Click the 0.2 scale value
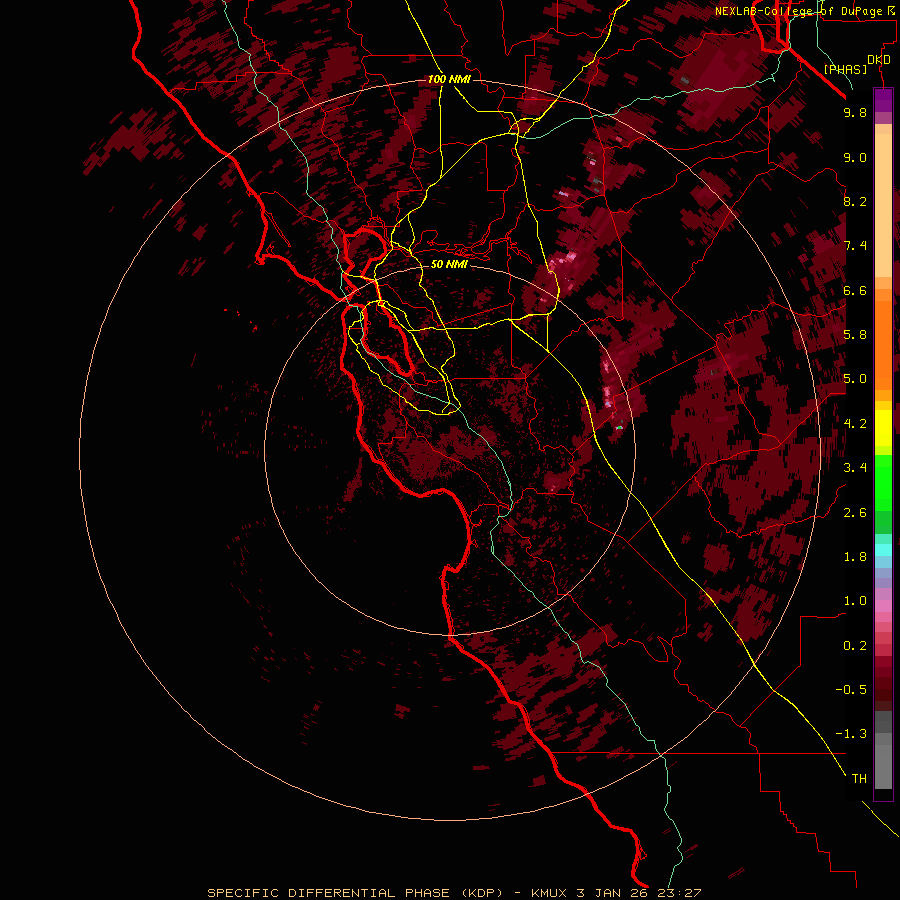The image size is (900, 900). pos(855,646)
